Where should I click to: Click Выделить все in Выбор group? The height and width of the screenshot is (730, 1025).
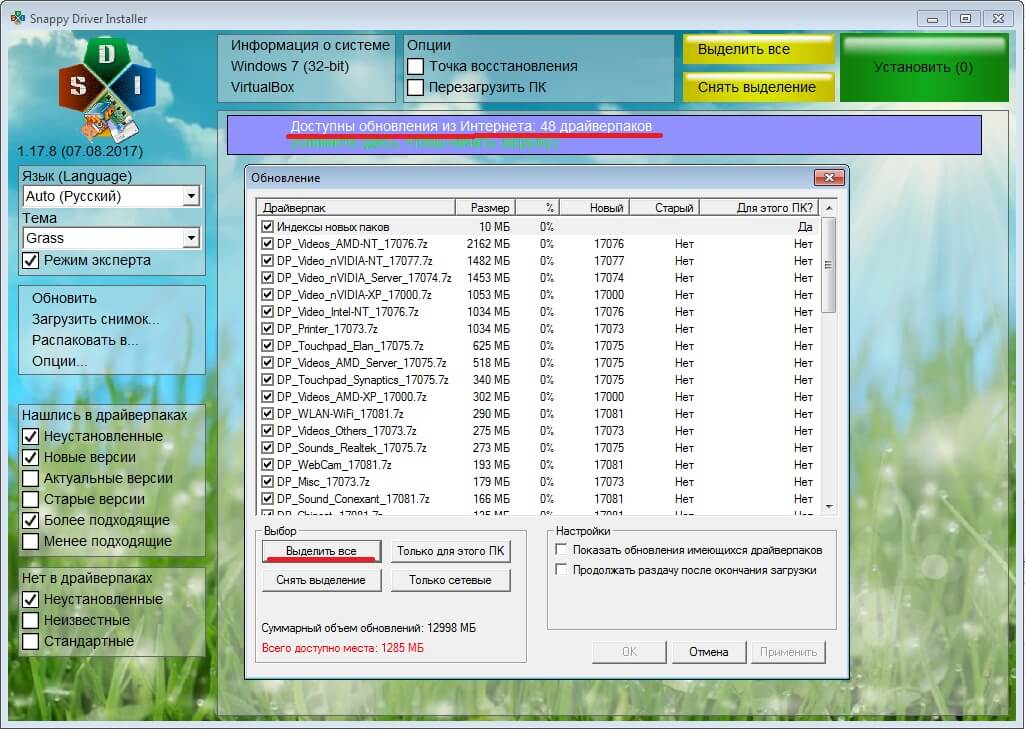(321, 551)
